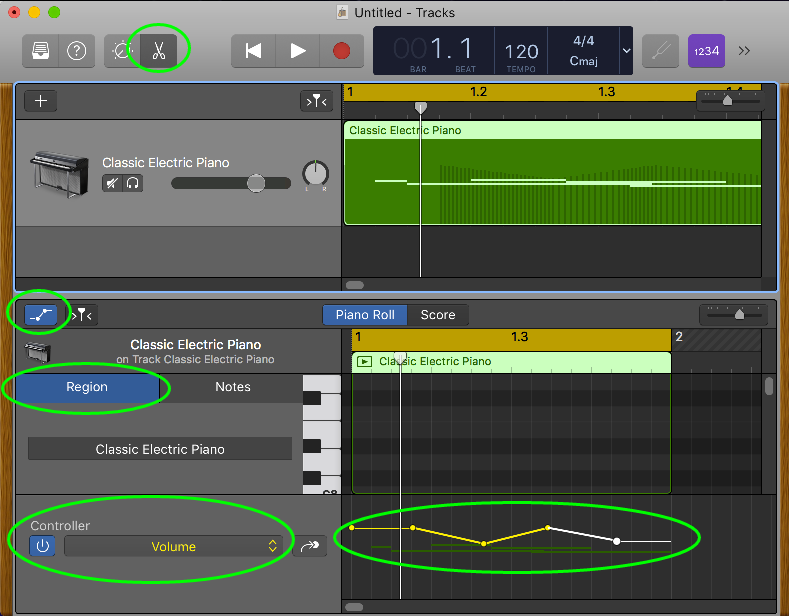Enable the 1234 count-in button
The image size is (789, 616).
pos(706,51)
